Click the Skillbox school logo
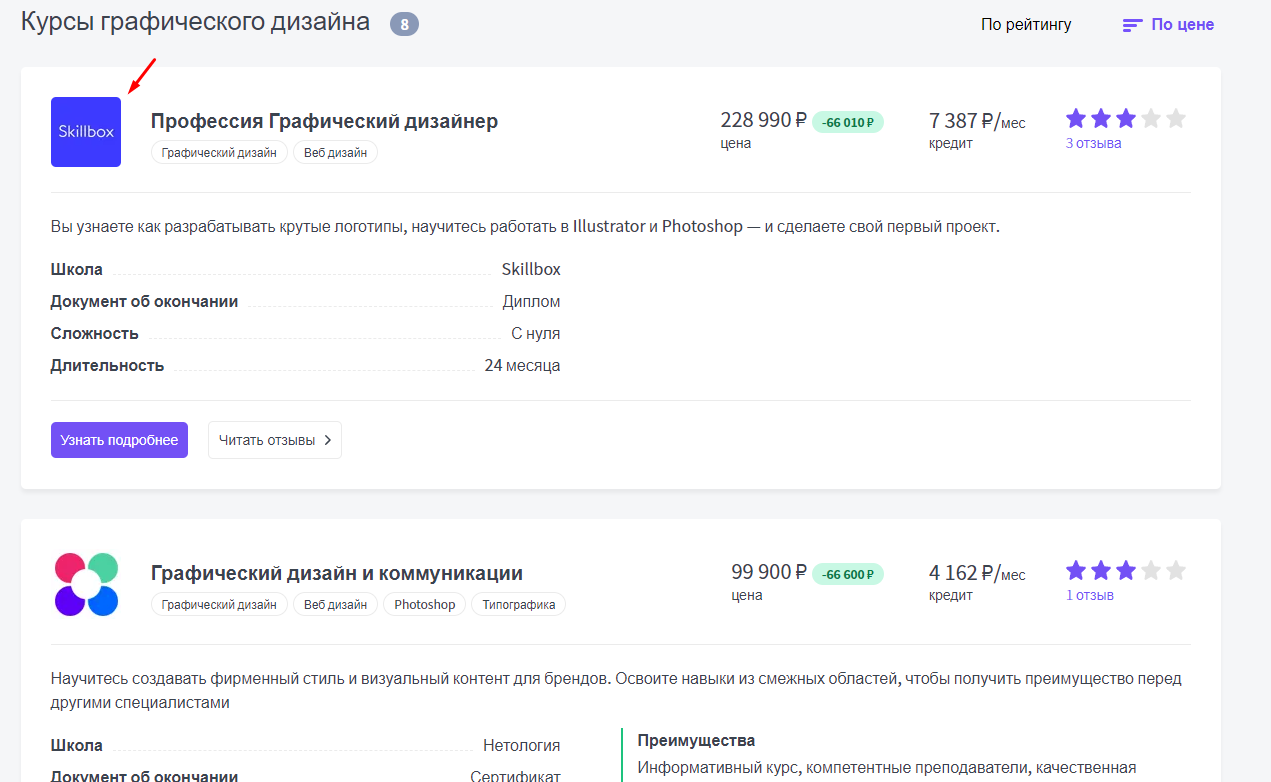The width and height of the screenshot is (1271, 782). pos(86,132)
